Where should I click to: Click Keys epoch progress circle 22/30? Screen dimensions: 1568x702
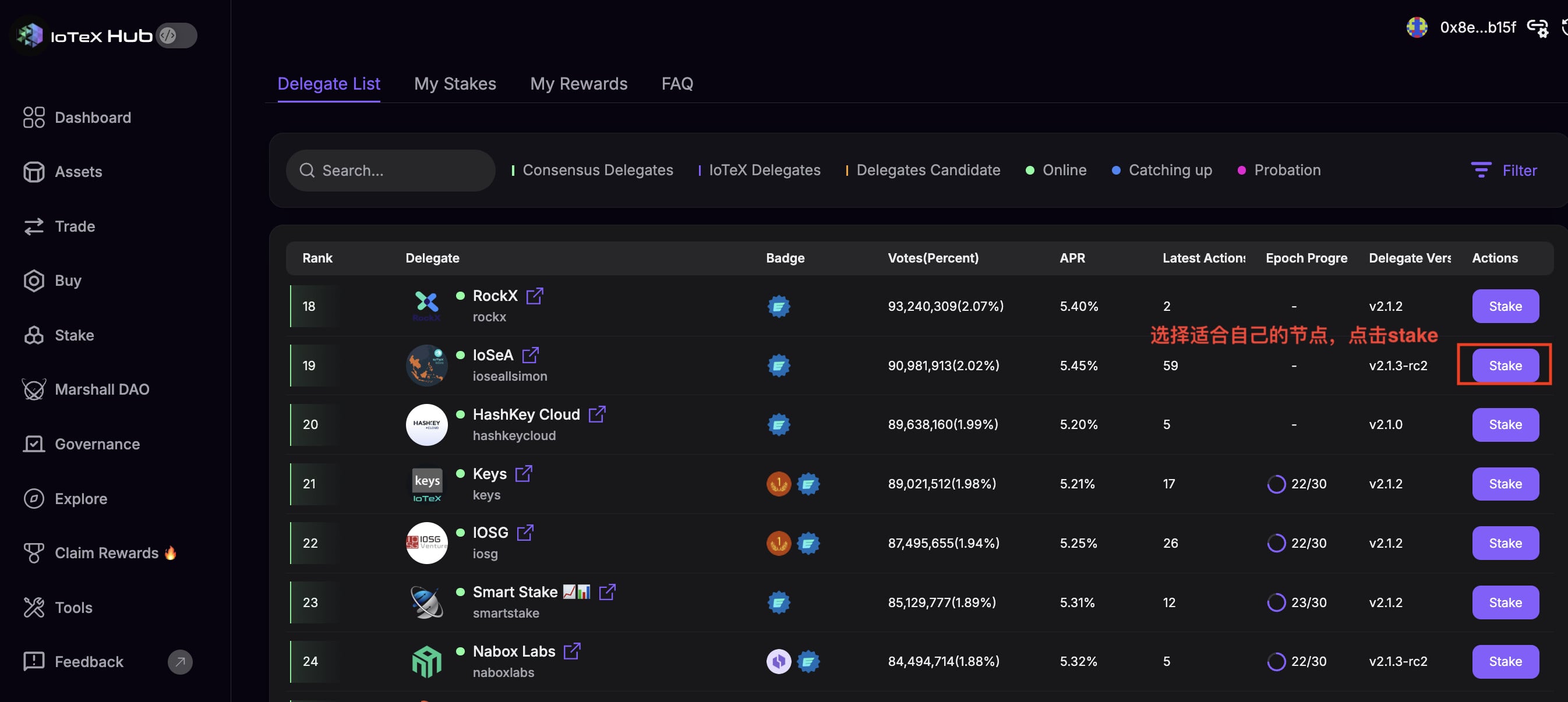click(x=1276, y=484)
